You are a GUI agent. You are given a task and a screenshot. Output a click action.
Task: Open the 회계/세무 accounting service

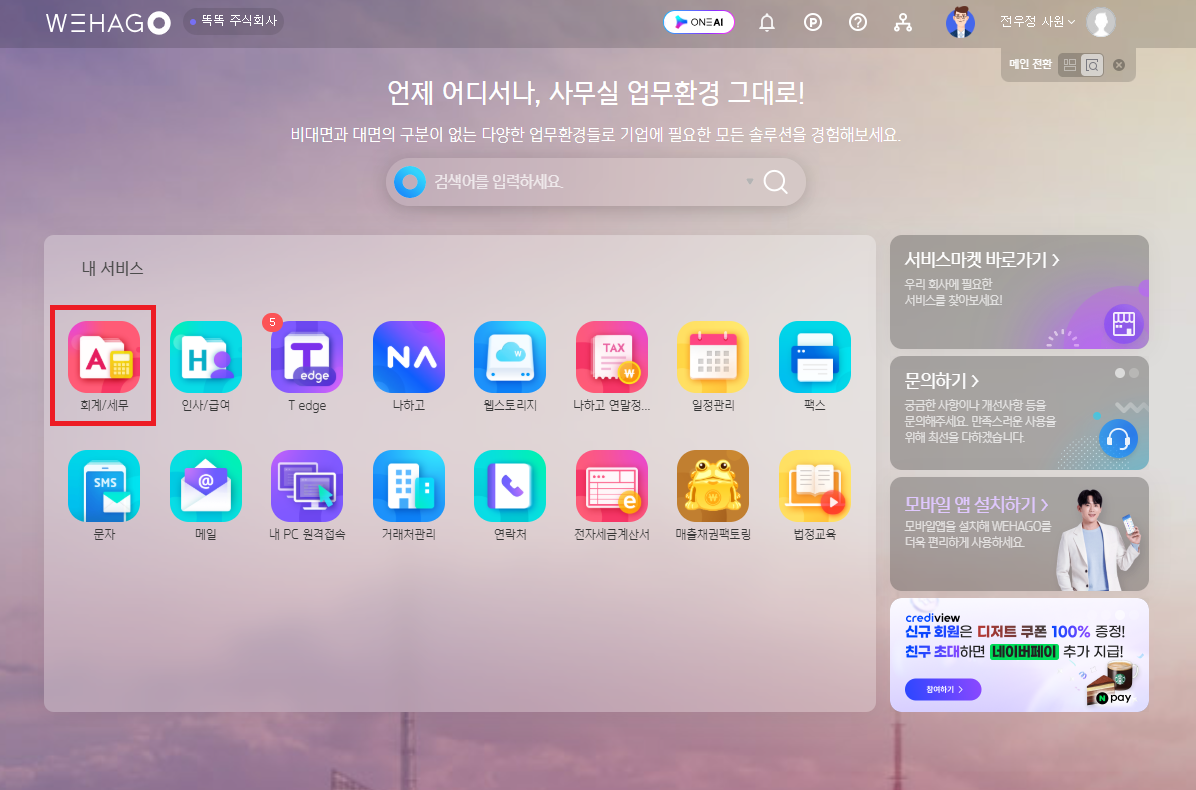(x=104, y=357)
